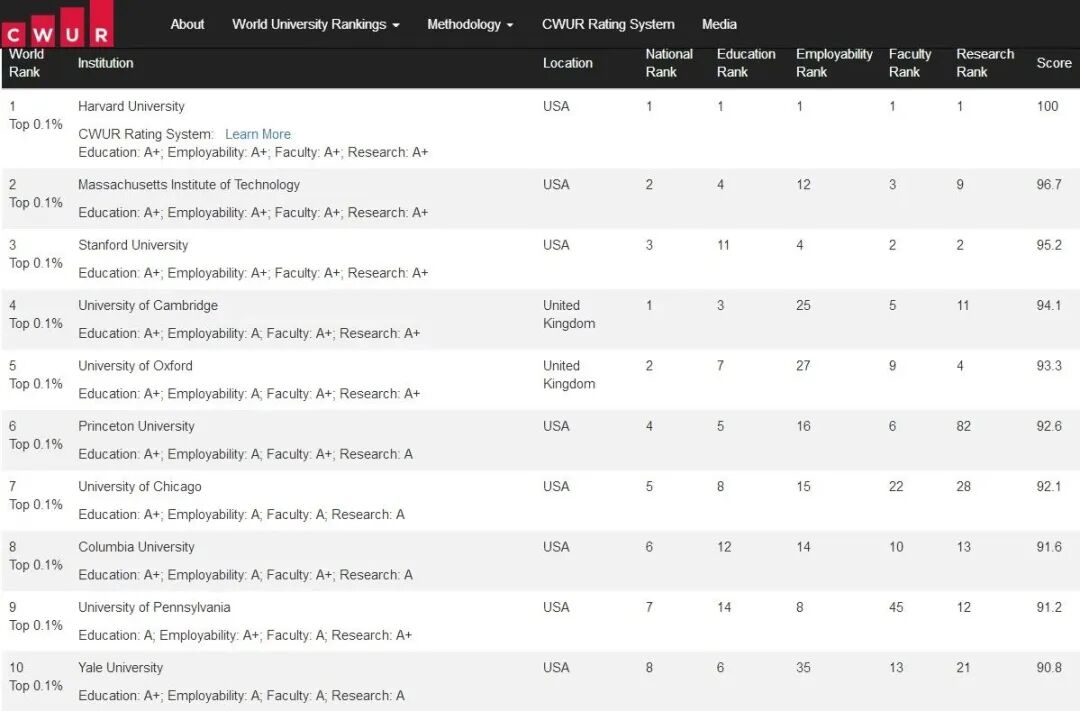Click the Research Rank column header

pyautogui.click(x=985, y=63)
